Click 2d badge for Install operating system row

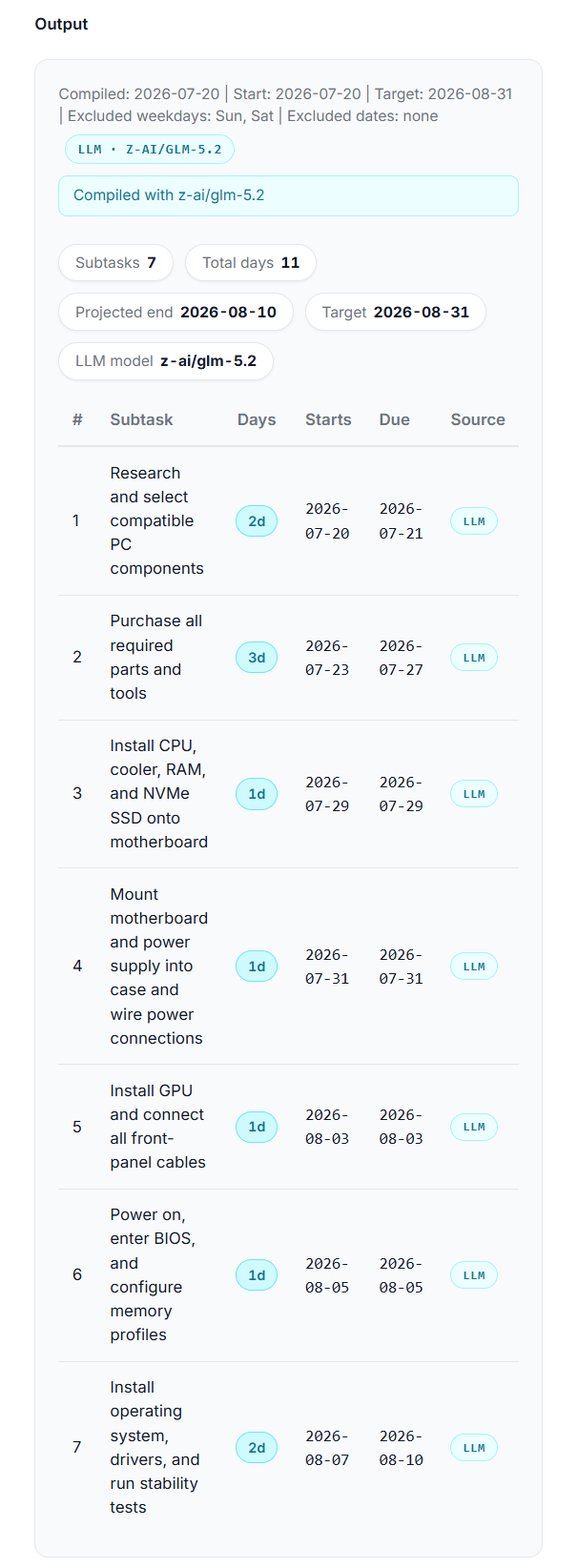[257, 1448]
